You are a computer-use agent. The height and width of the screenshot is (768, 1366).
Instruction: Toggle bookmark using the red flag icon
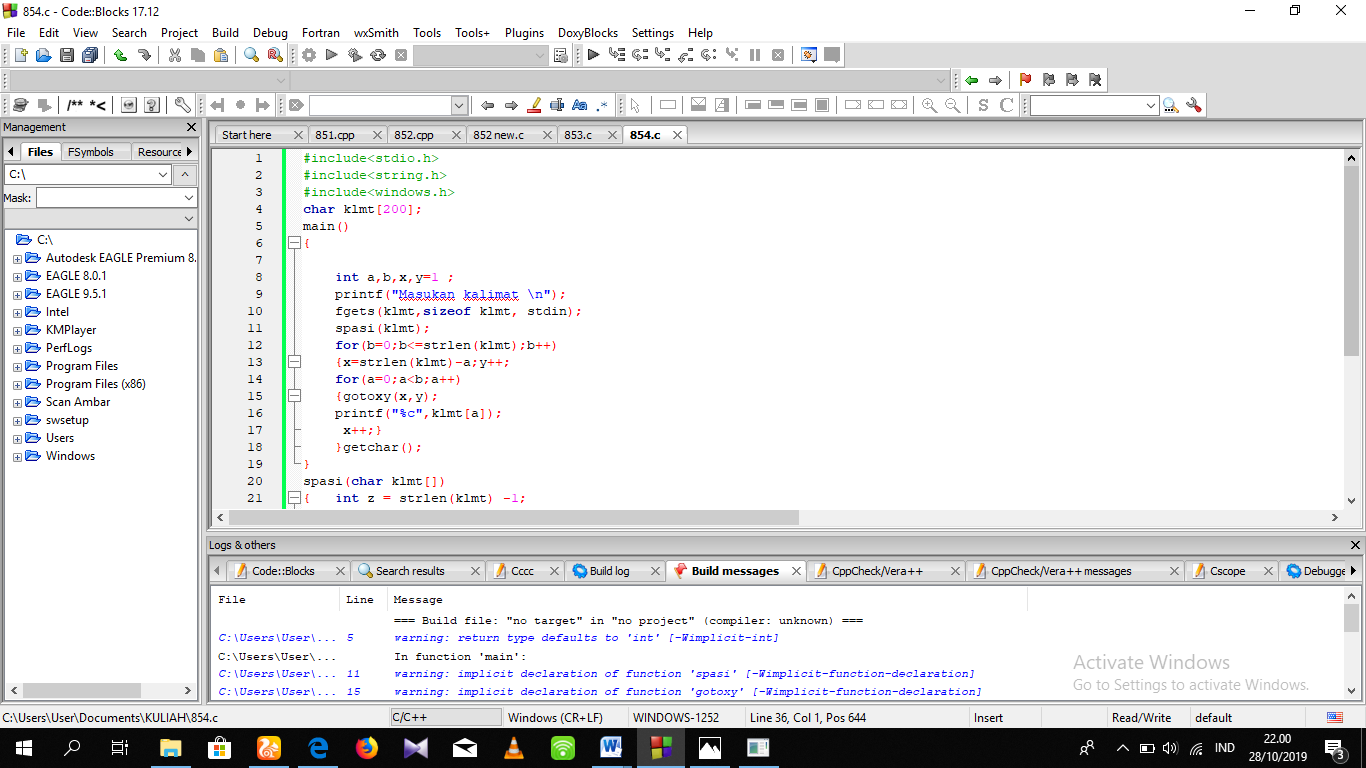pos(1025,80)
